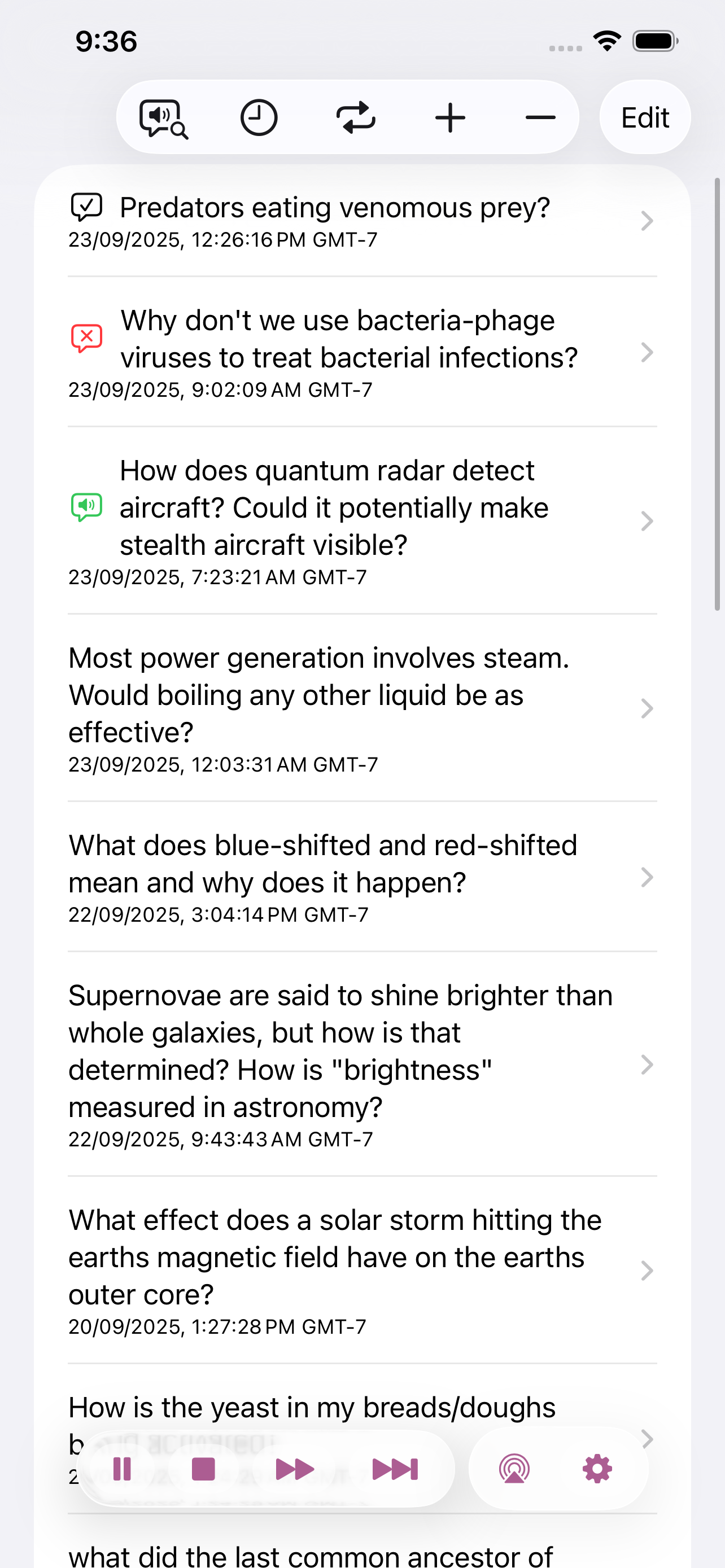The height and width of the screenshot is (1568, 725).
Task: Expand the Predators eating venomous prey chevron
Action: (x=647, y=220)
